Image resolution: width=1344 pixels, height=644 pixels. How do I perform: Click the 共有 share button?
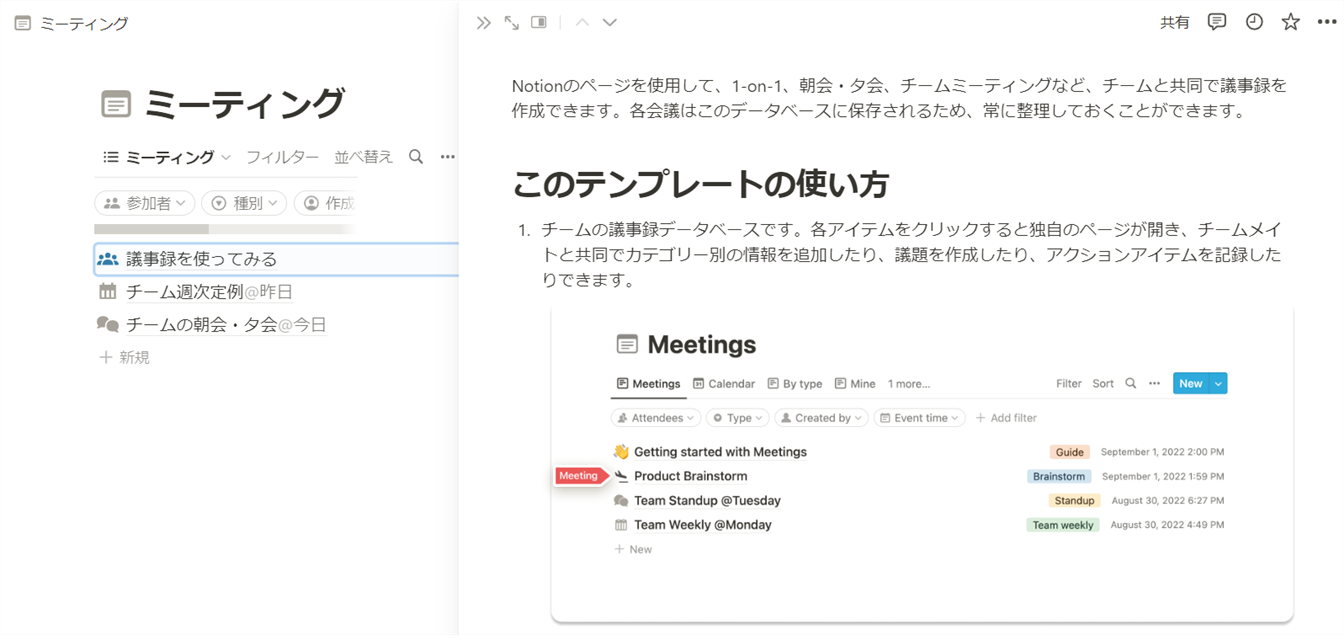click(1175, 22)
